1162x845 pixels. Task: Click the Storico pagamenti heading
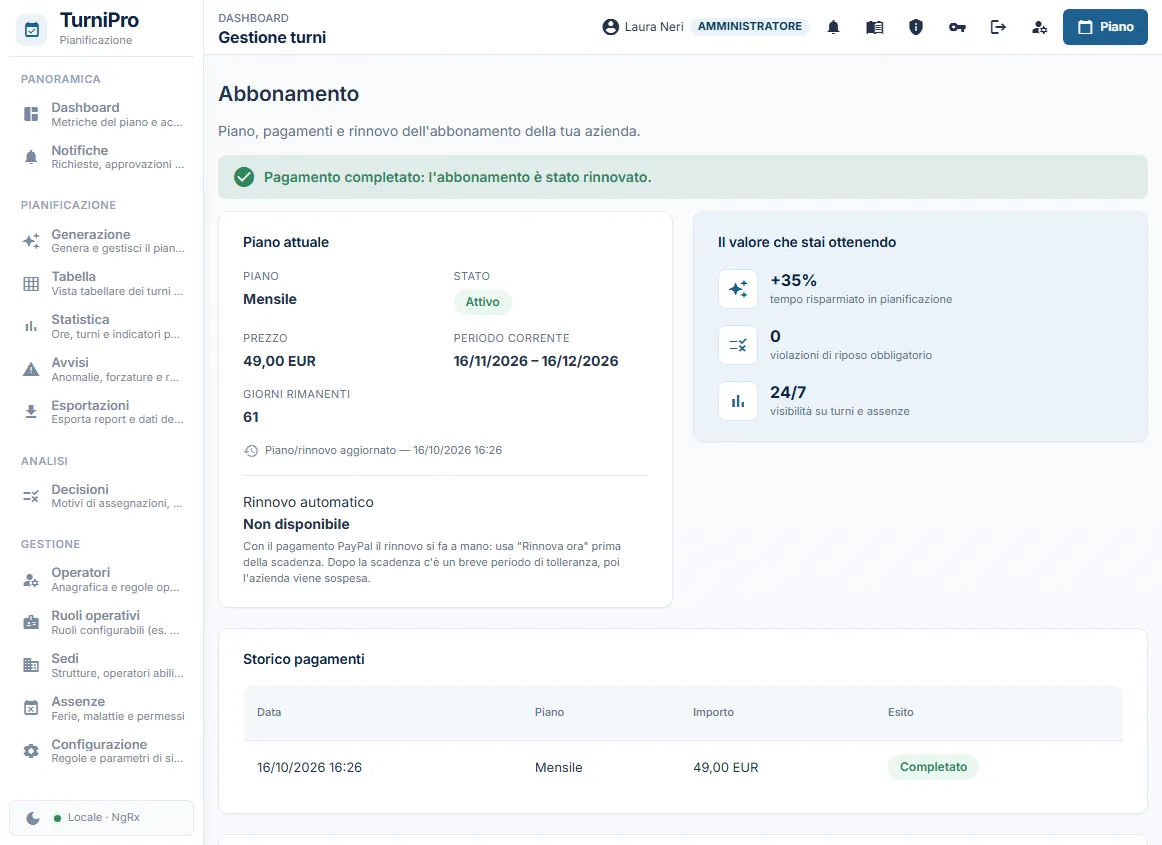(304, 659)
